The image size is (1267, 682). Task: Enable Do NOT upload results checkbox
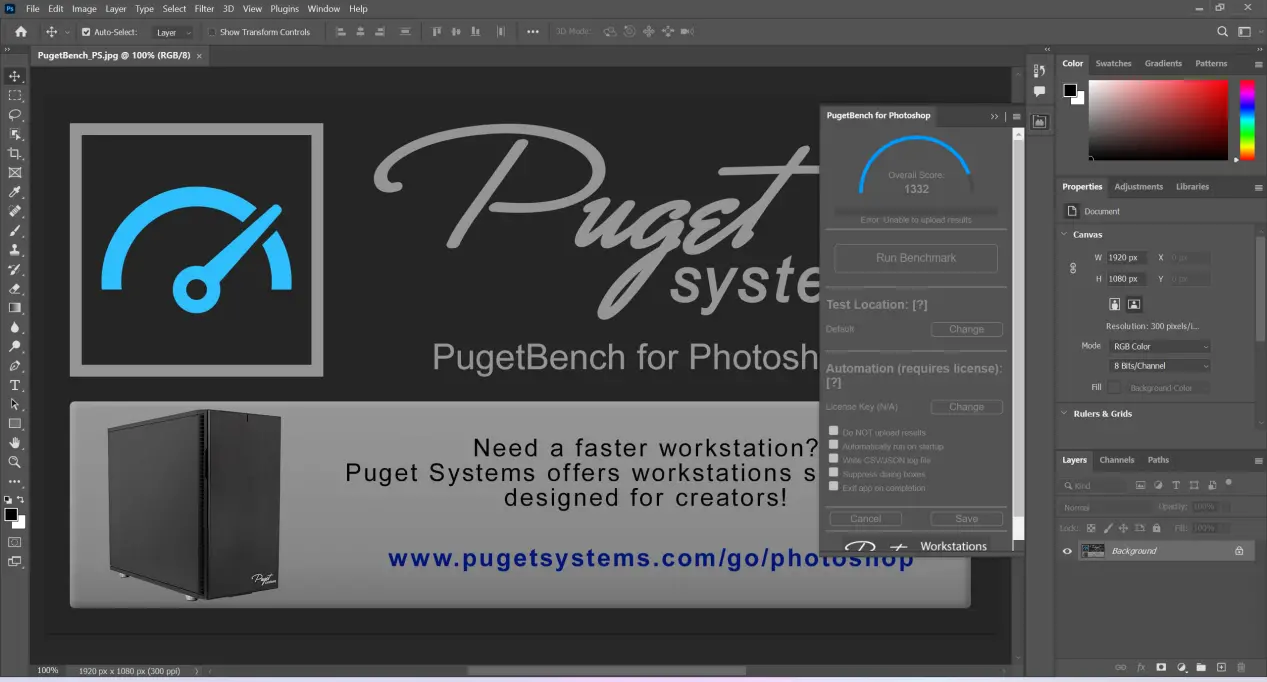coord(834,432)
